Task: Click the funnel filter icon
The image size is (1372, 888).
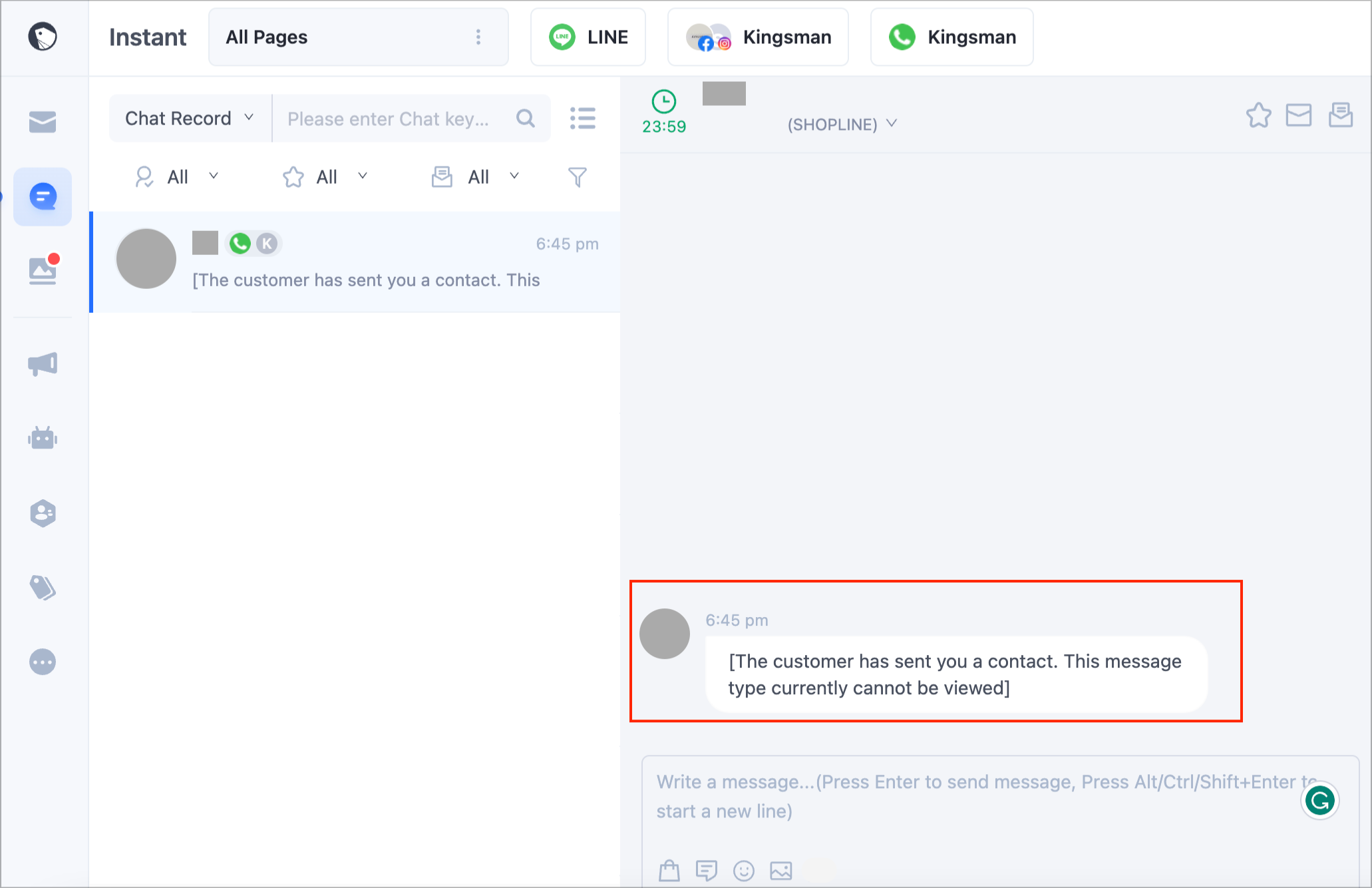Action: pyautogui.click(x=578, y=177)
